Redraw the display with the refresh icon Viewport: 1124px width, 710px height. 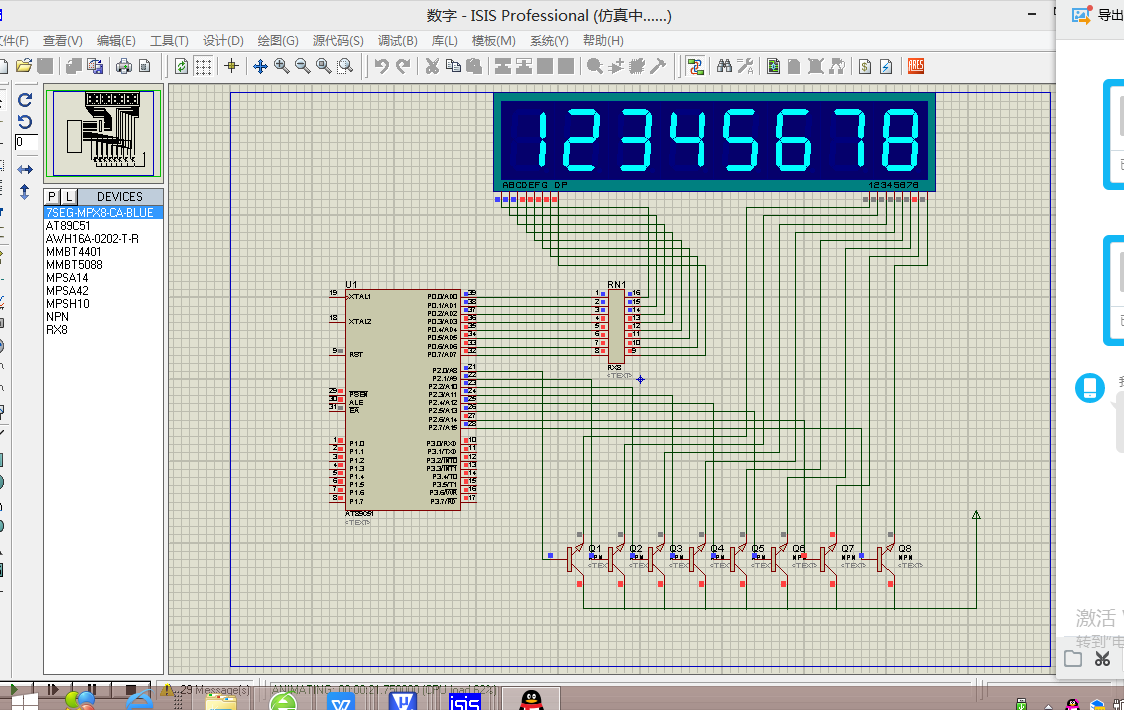pos(181,67)
